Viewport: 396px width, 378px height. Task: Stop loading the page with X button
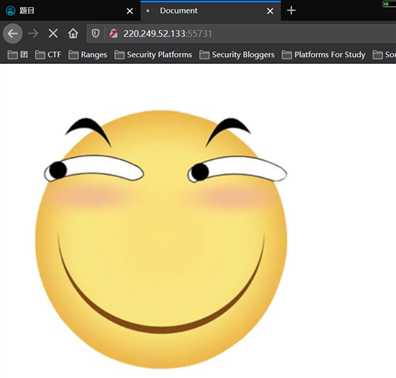point(53,33)
